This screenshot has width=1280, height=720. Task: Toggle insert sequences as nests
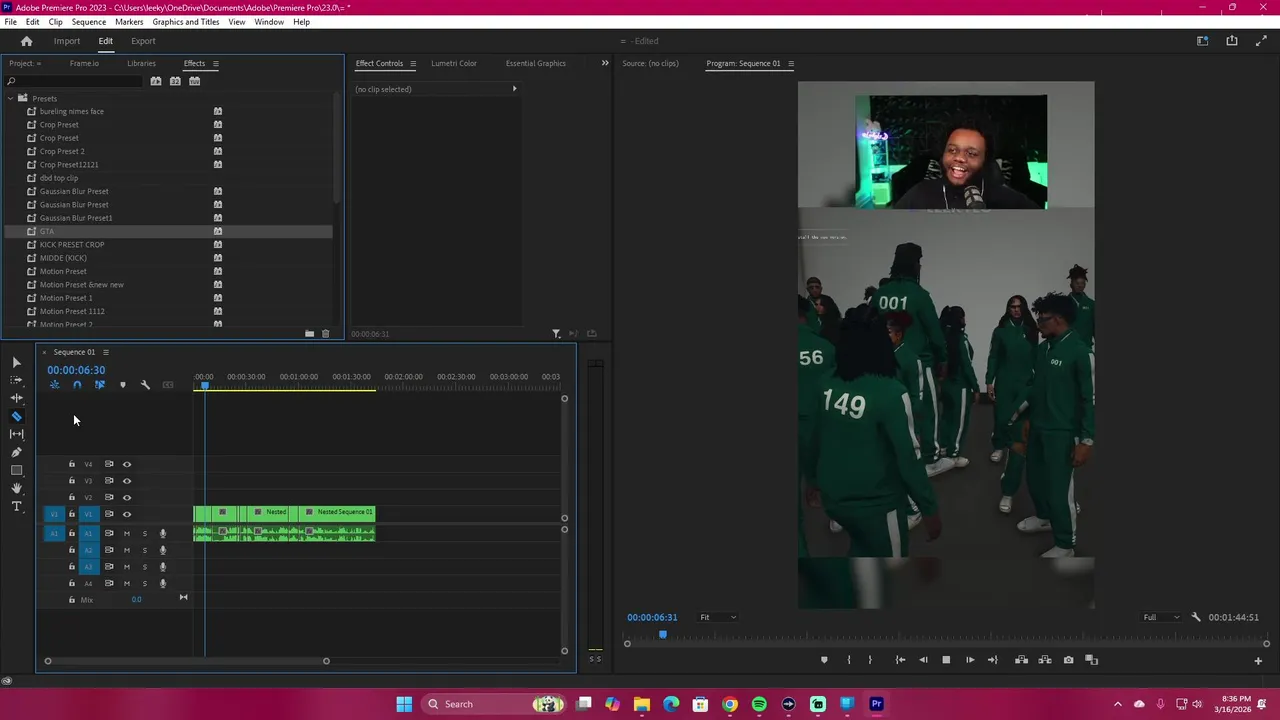(x=54, y=385)
